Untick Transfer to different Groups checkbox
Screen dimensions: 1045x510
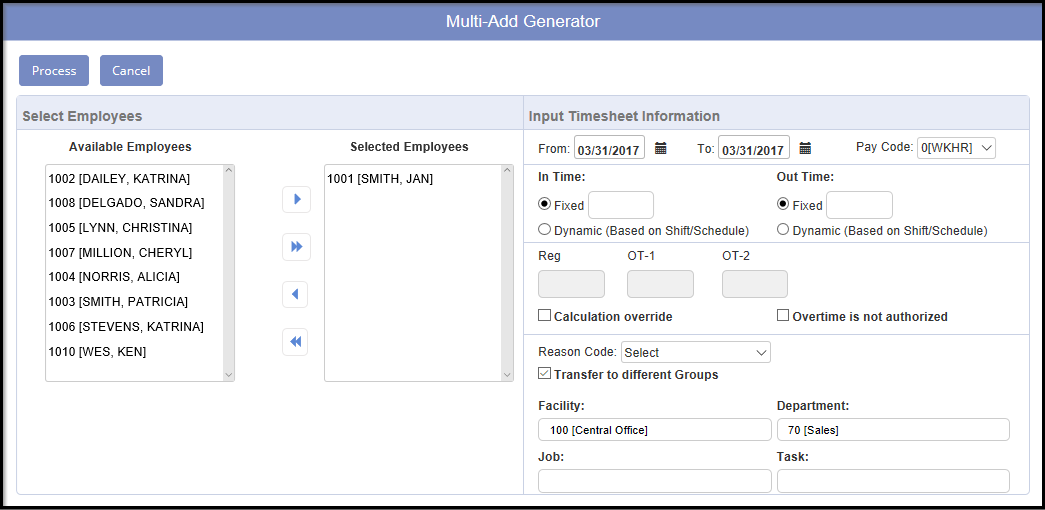(545, 374)
